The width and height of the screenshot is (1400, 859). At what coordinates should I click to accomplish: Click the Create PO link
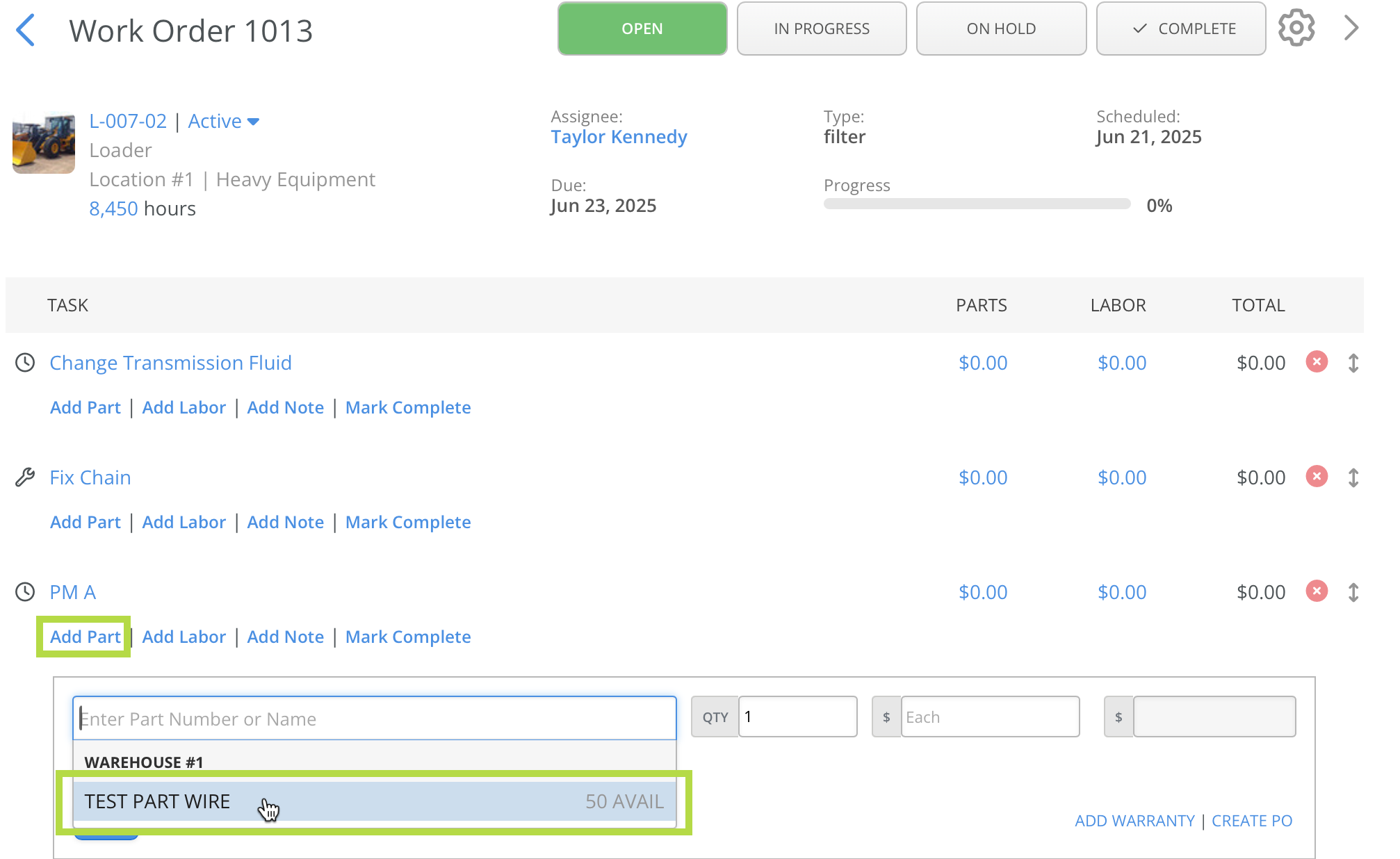point(1252,821)
